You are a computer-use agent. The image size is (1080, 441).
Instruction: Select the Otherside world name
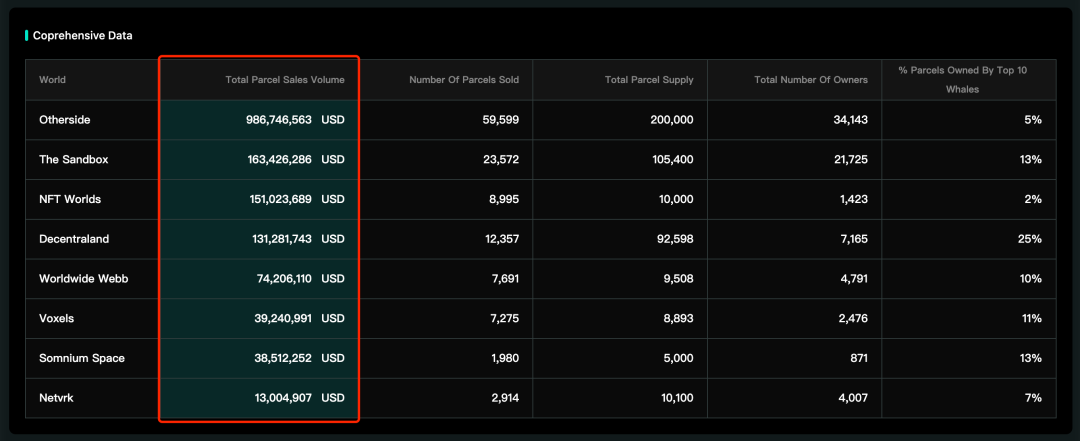tap(65, 120)
